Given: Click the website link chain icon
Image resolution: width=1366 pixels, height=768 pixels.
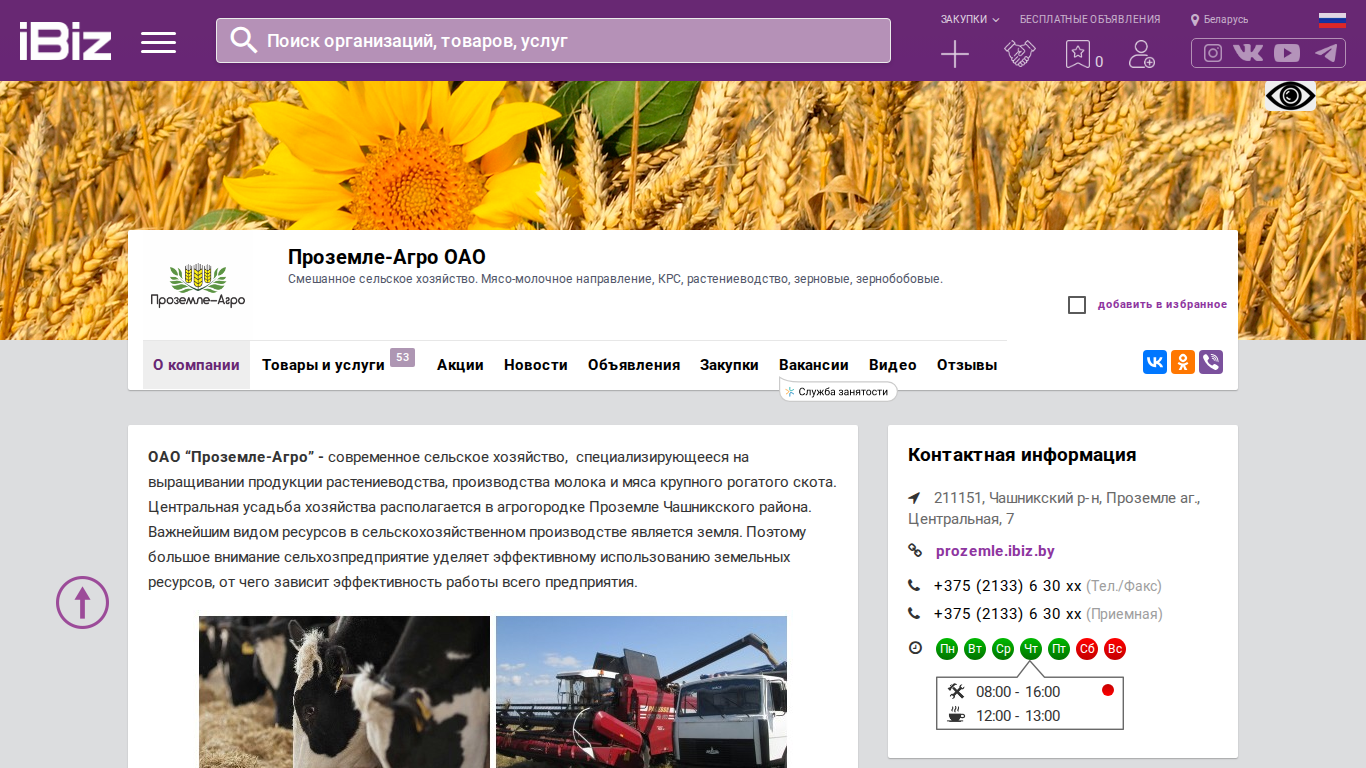Looking at the screenshot, I should click(915, 550).
